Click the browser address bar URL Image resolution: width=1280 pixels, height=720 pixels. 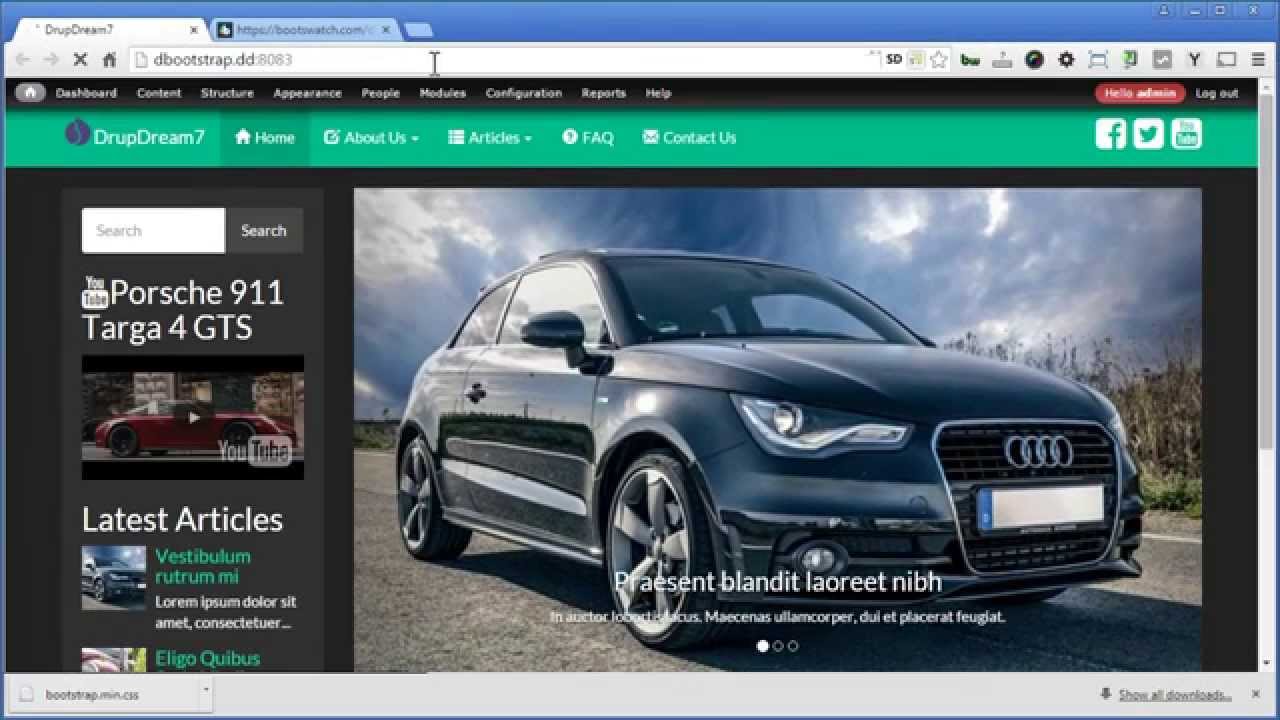[x=222, y=60]
